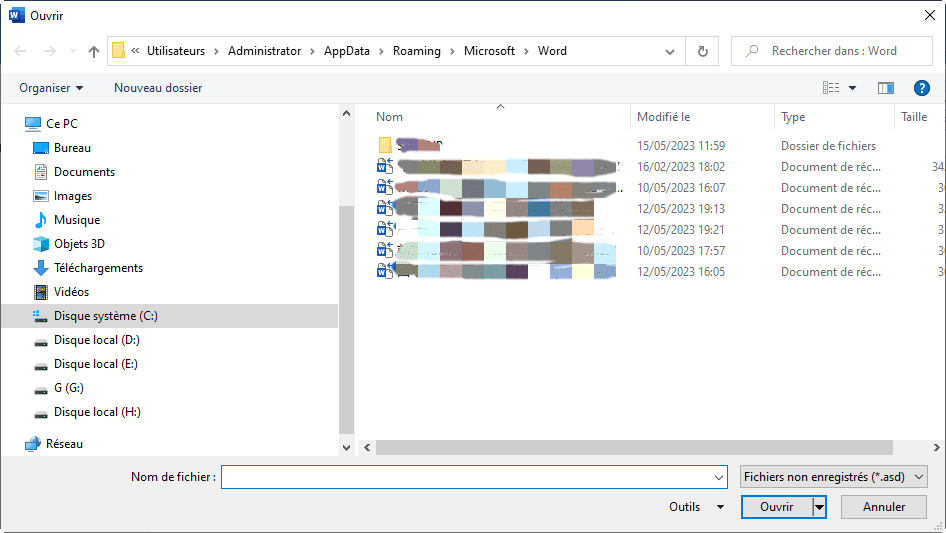Viewport: 946px width, 533px height.
Task: Click the horizontal scrollbar left arrow
Action: pyautogui.click(x=367, y=447)
